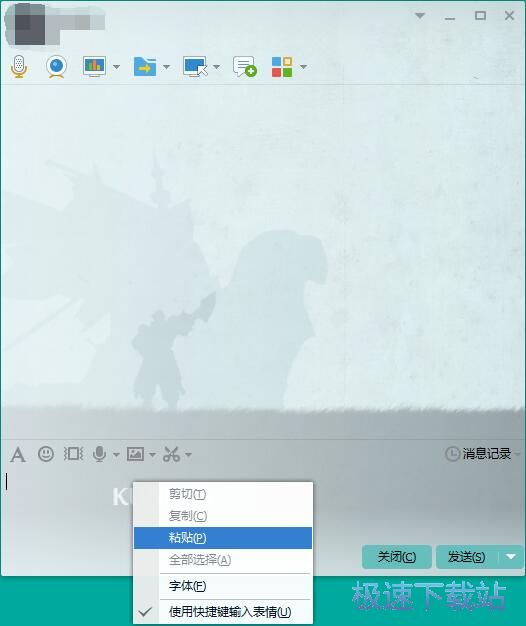Viewport: 526px width, 626px height.
Task: Choose 全部选择(A) in context menu
Action: coord(223,560)
